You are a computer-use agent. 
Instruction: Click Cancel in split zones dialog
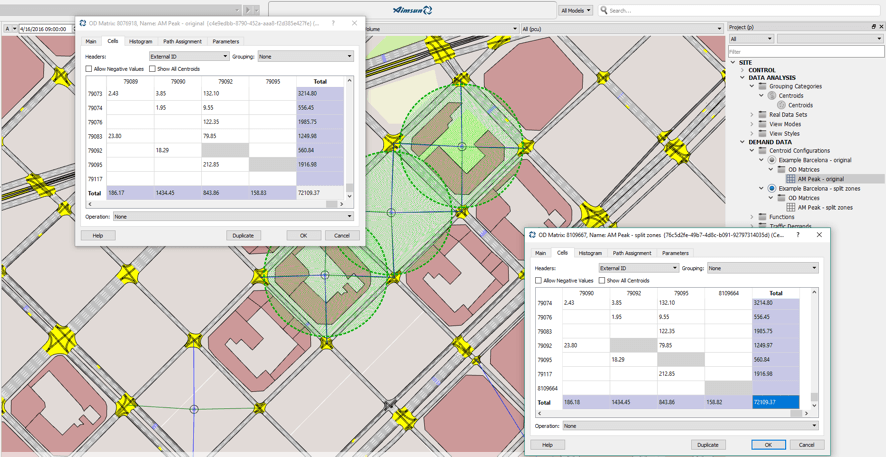(x=807, y=445)
